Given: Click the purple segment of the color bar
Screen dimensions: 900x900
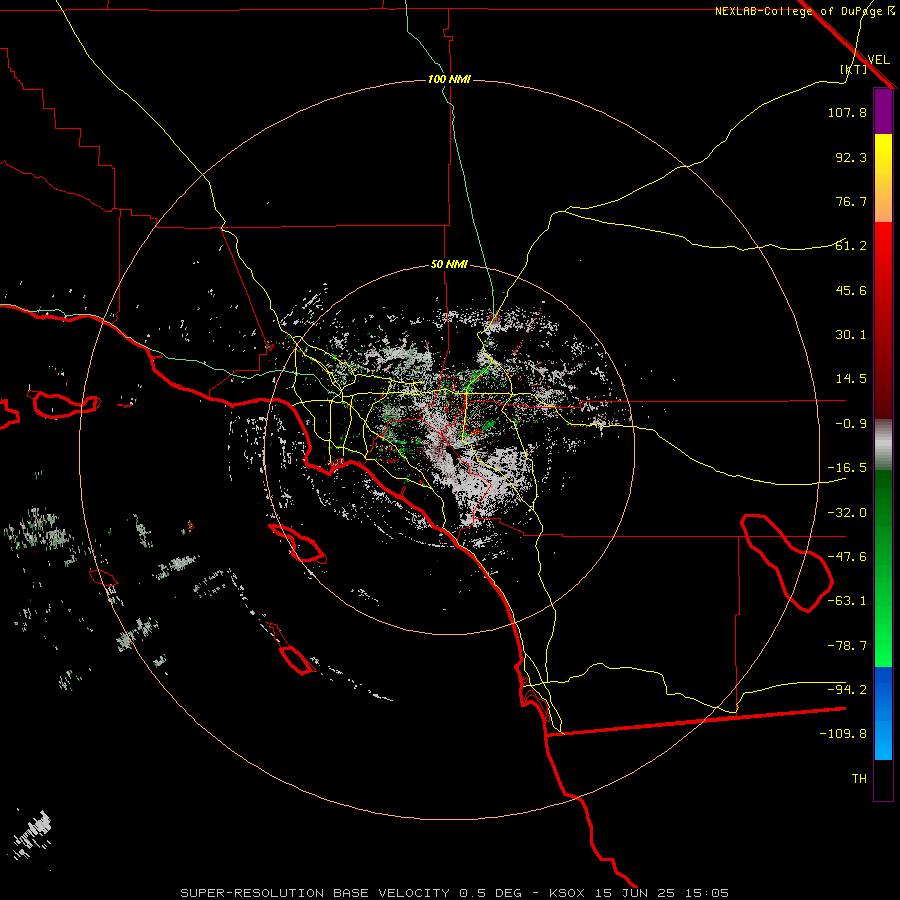Looking at the screenshot, I should pyautogui.click(x=883, y=112).
